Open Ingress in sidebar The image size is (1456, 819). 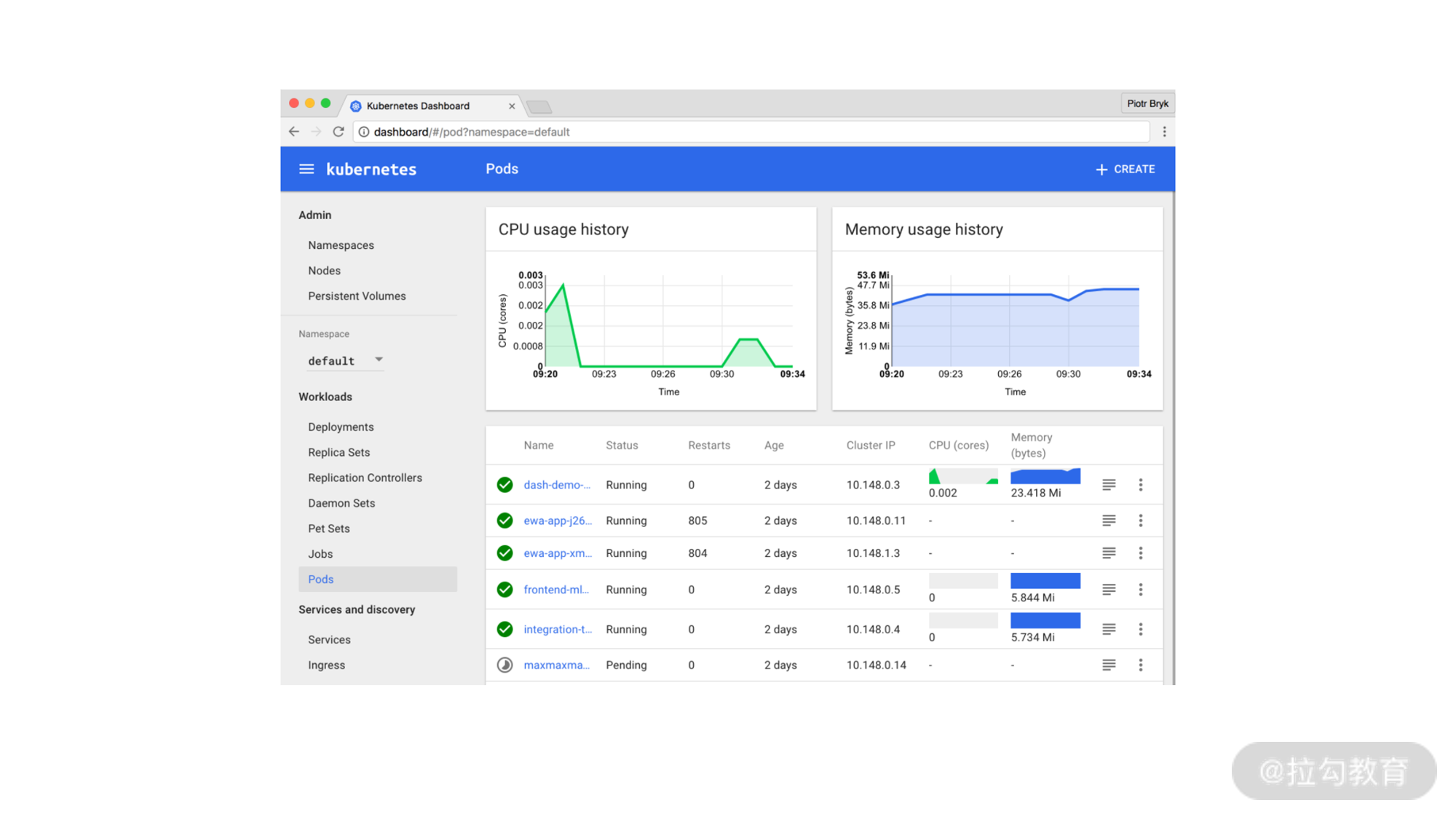coord(326,665)
